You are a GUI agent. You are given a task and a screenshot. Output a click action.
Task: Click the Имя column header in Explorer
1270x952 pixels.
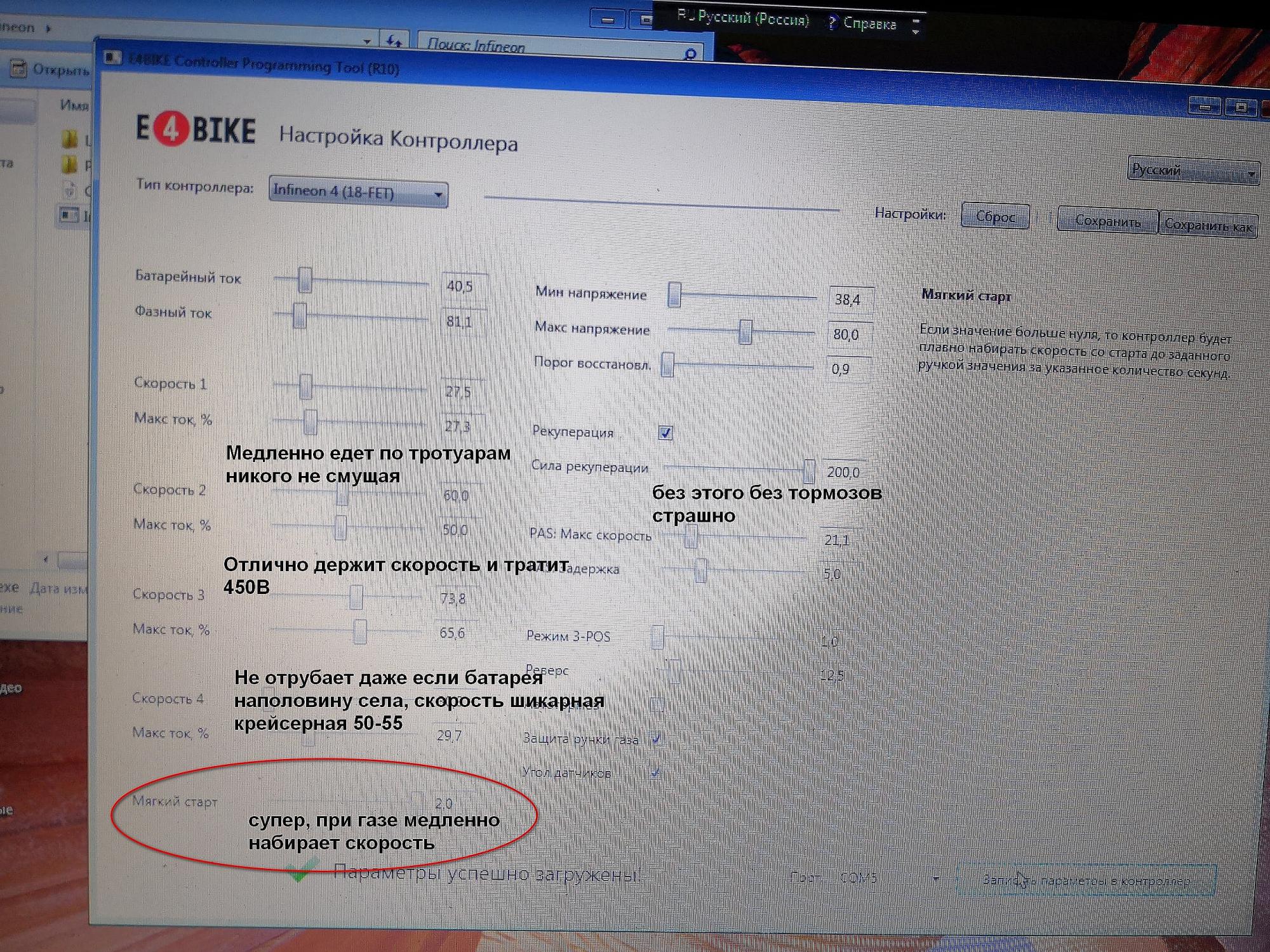(74, 105)
